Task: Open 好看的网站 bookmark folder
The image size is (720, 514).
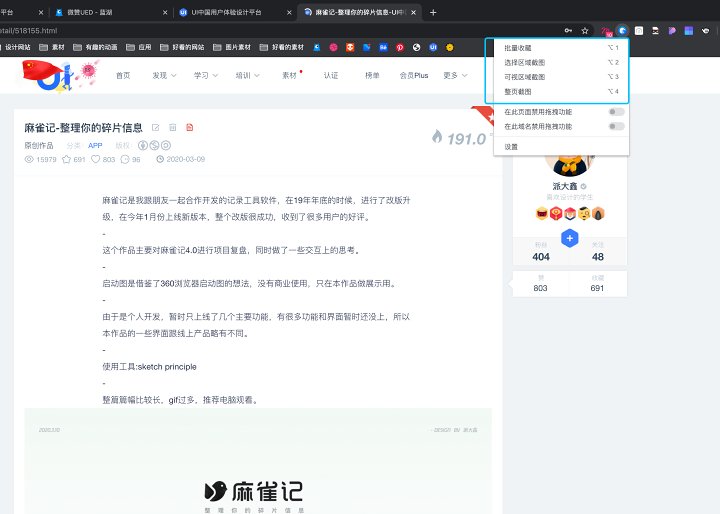Action: [182, 47]
